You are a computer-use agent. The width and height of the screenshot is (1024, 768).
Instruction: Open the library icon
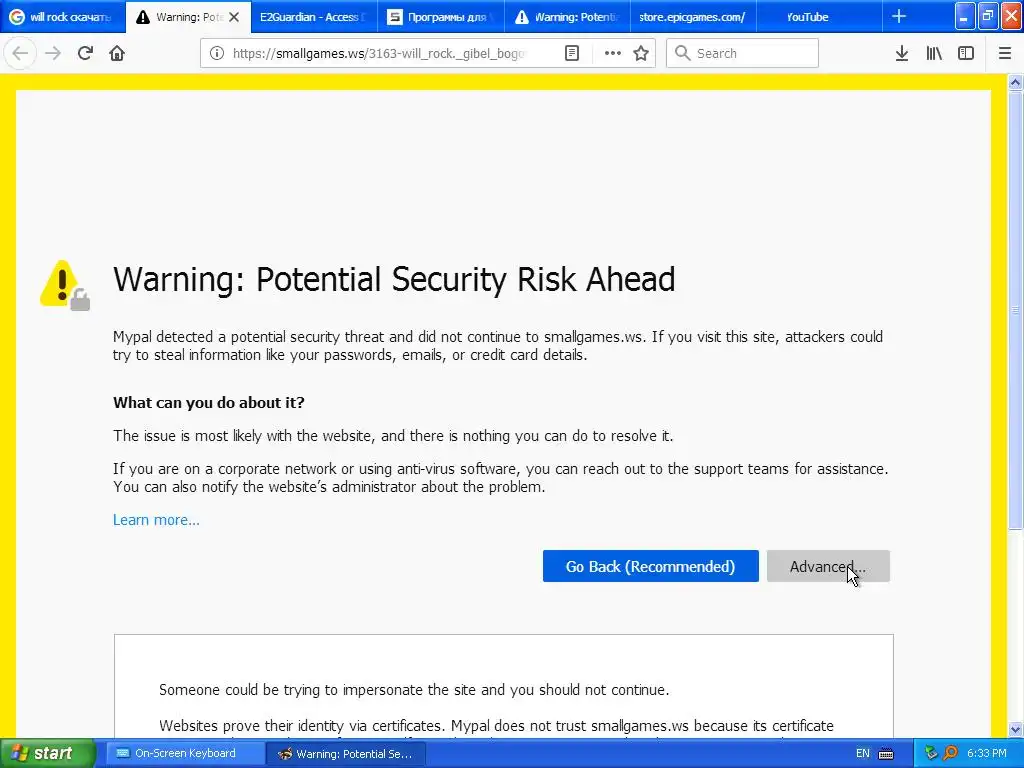[x=934, y=53]
